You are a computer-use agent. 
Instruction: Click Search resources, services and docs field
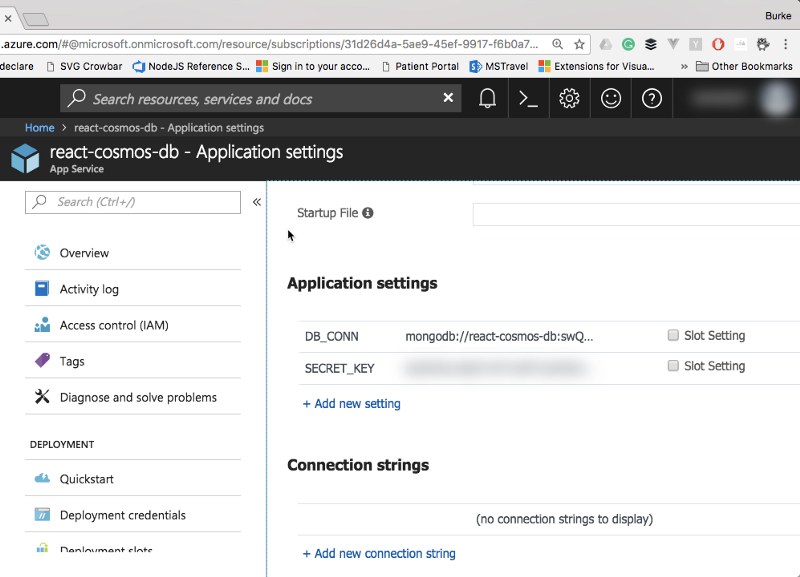click(261, 98)
